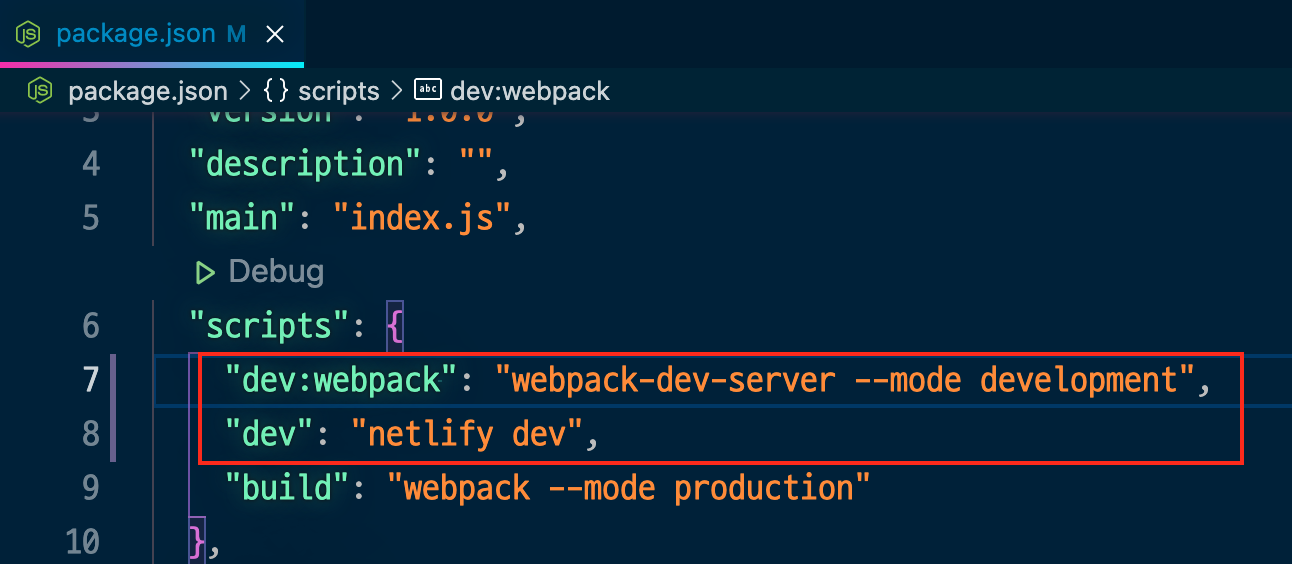Click the opening brace after scripts

(395, 326)
